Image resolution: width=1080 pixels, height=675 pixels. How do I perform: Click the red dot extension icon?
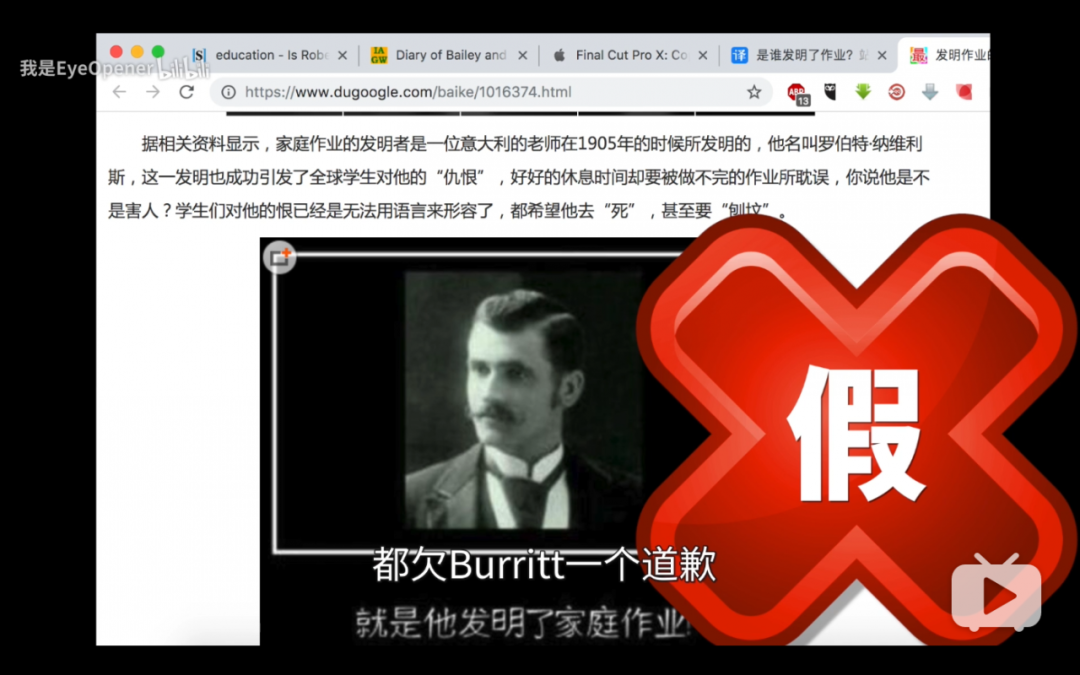962,92
